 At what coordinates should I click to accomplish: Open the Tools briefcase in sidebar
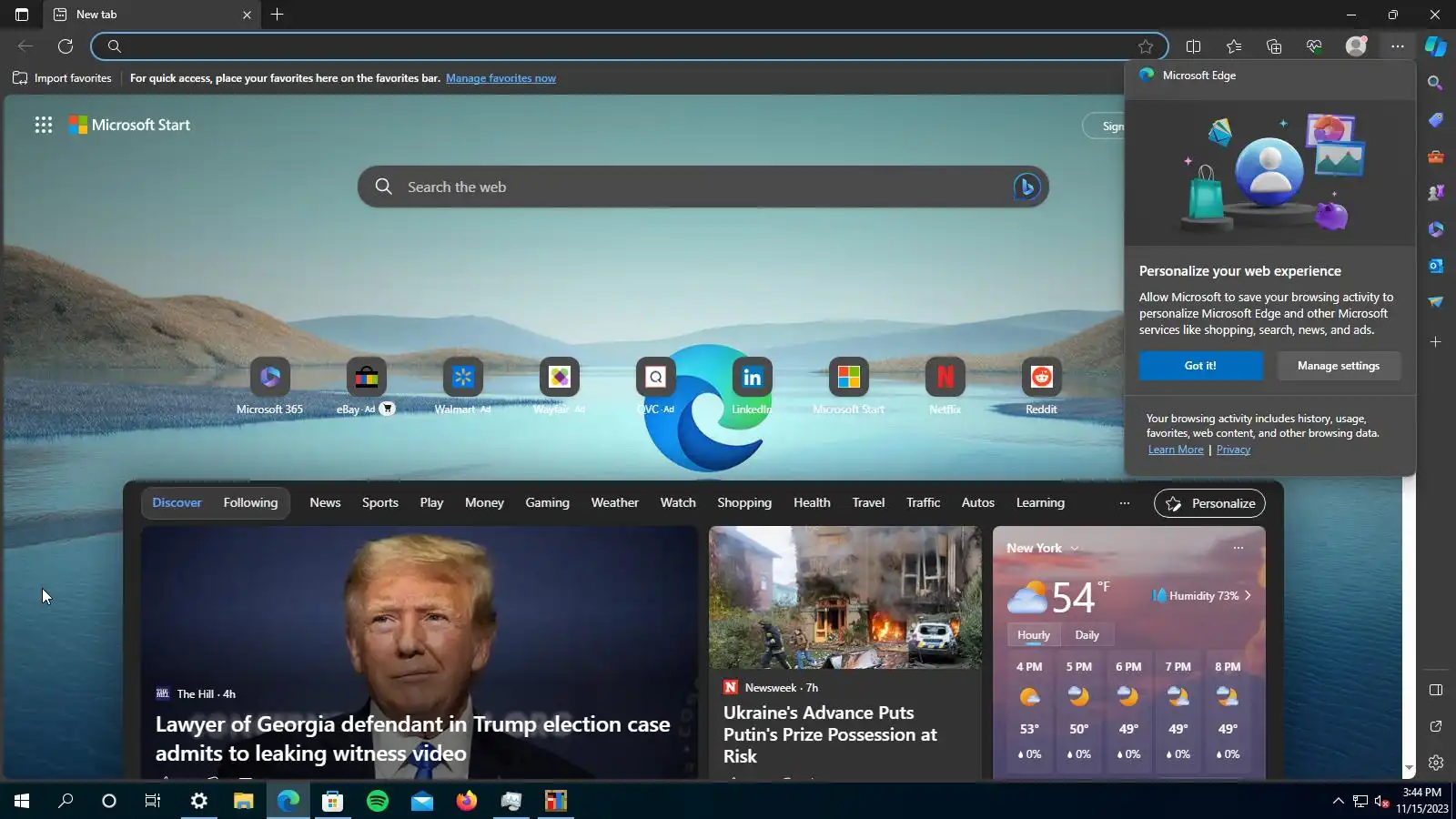coord(1435,157)
